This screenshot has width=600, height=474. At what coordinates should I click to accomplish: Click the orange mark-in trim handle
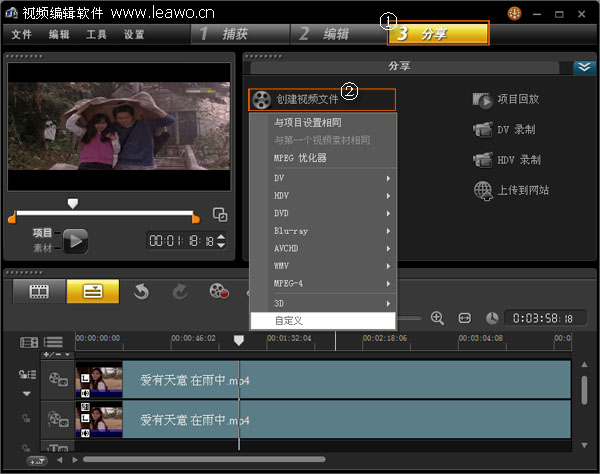[x=12, y=217]
